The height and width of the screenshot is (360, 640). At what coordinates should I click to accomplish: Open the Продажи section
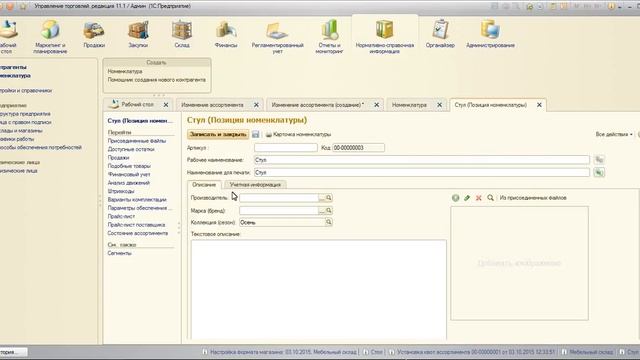[x=94, y=35]
